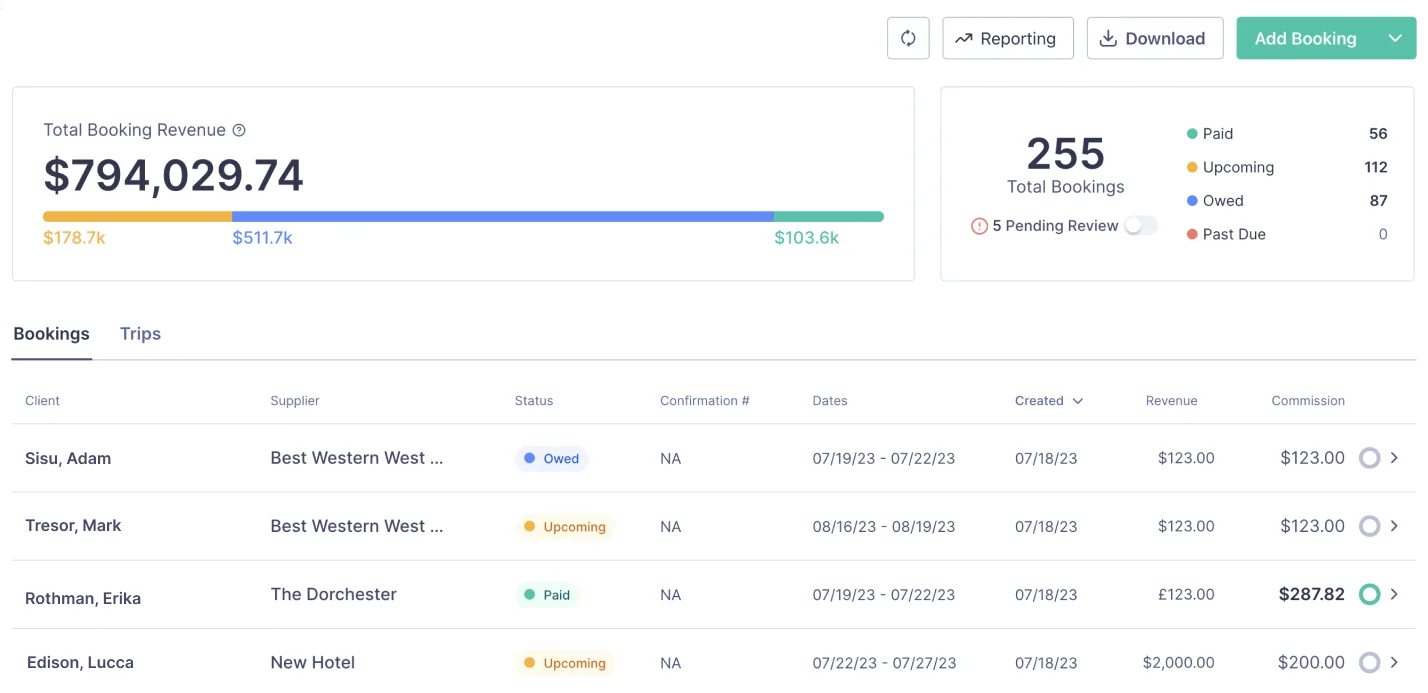
Task: Toggle the Pending Review switch
Action: 1140,226
